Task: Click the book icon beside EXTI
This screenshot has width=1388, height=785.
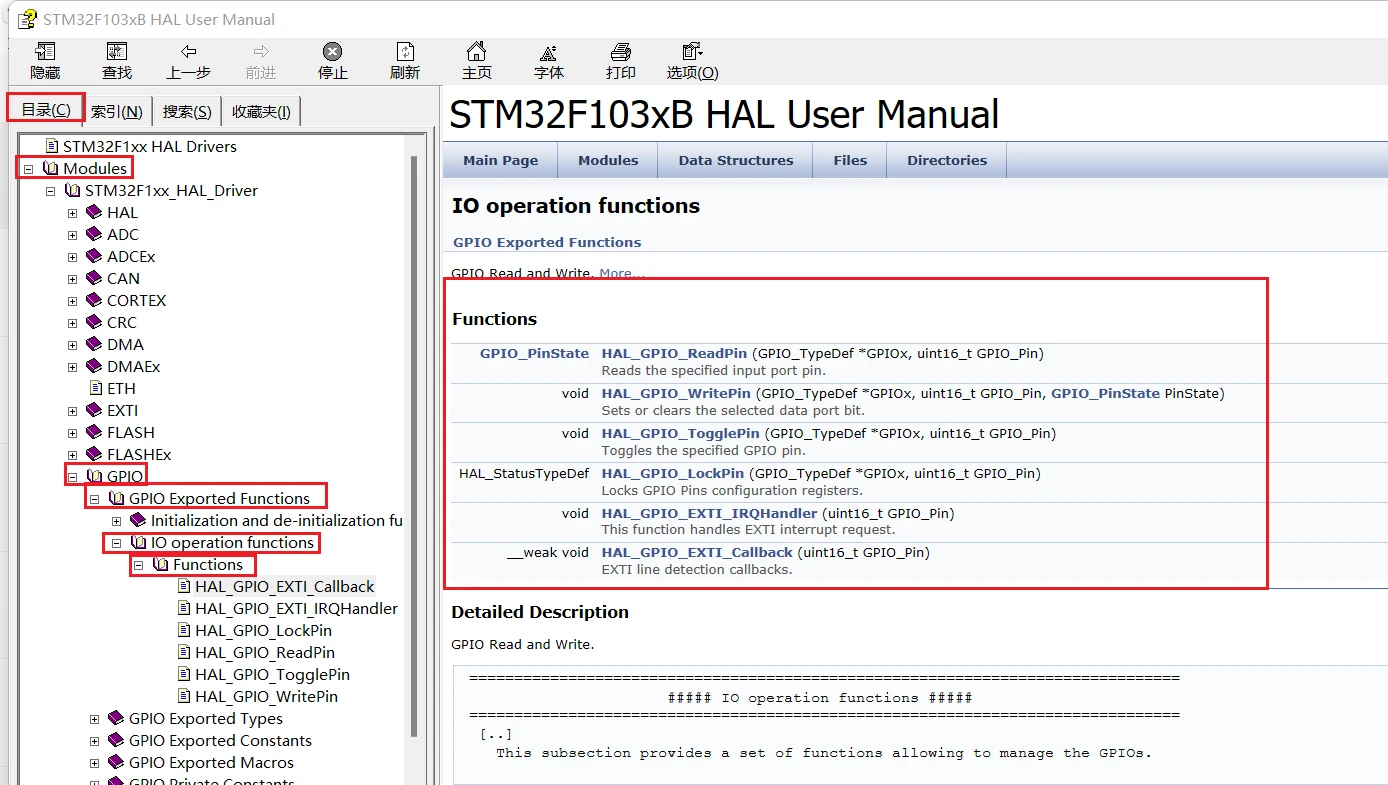Action: [x=94, y=410]
